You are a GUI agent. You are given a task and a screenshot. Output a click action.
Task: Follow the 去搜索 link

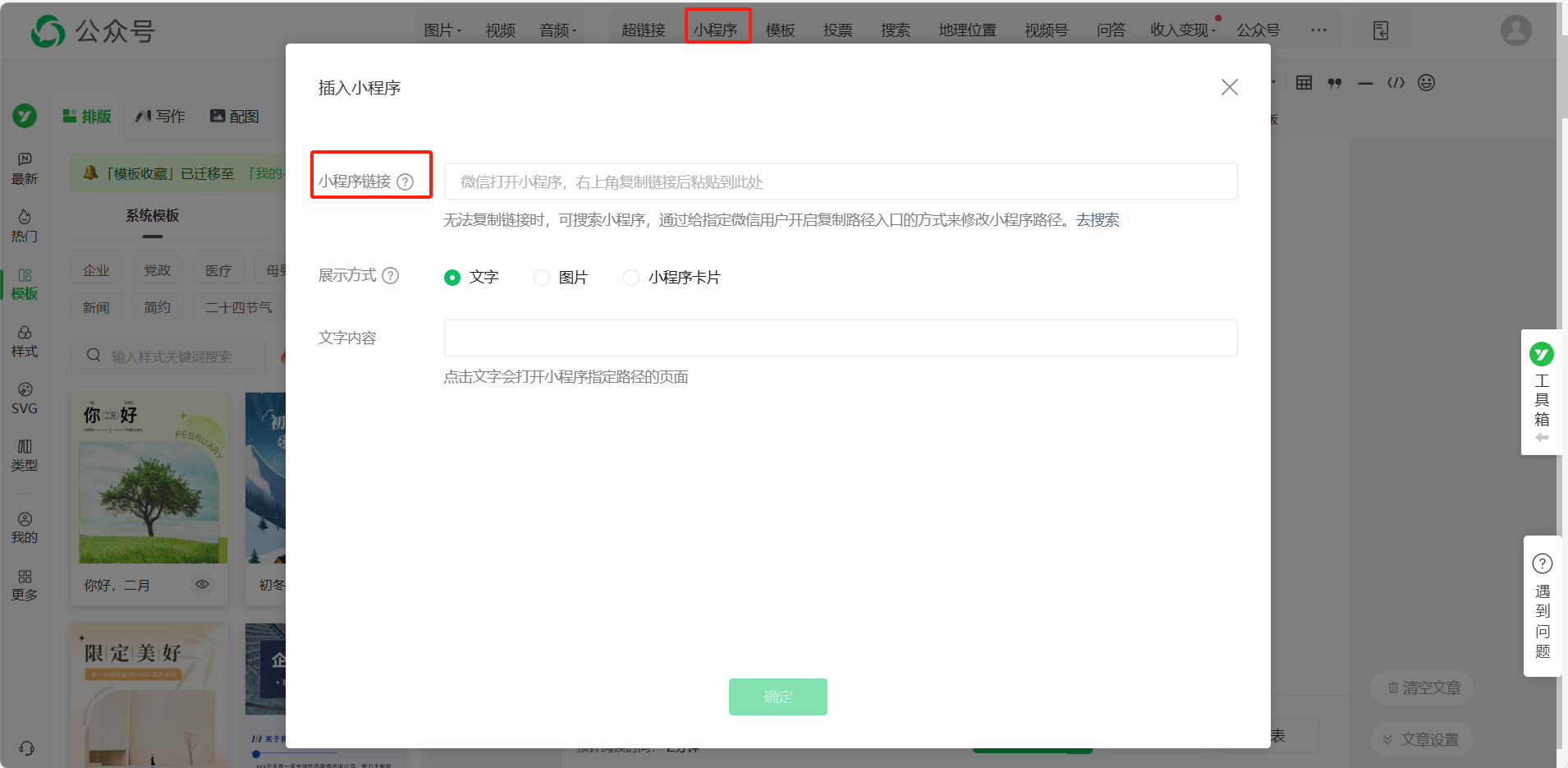tap(1098, 220)
